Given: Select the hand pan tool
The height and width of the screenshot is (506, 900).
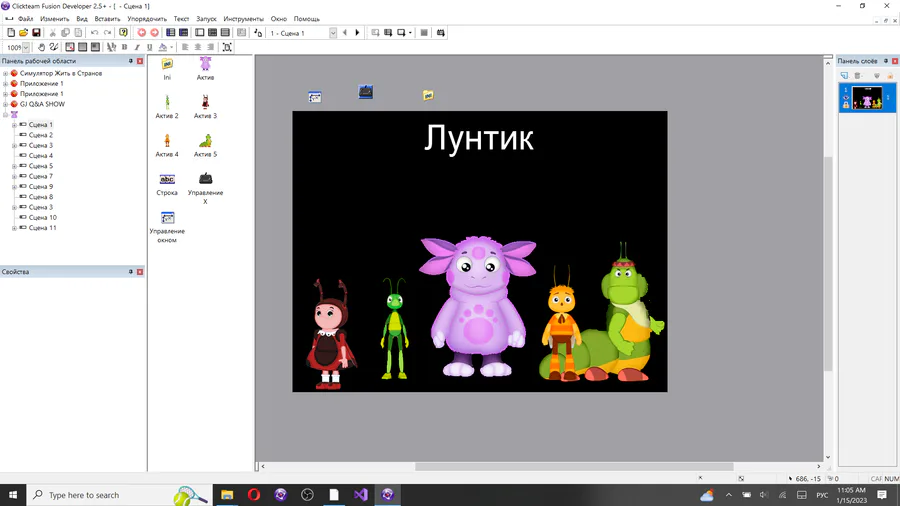Looking at the screenshot, I should click(41, 47).
